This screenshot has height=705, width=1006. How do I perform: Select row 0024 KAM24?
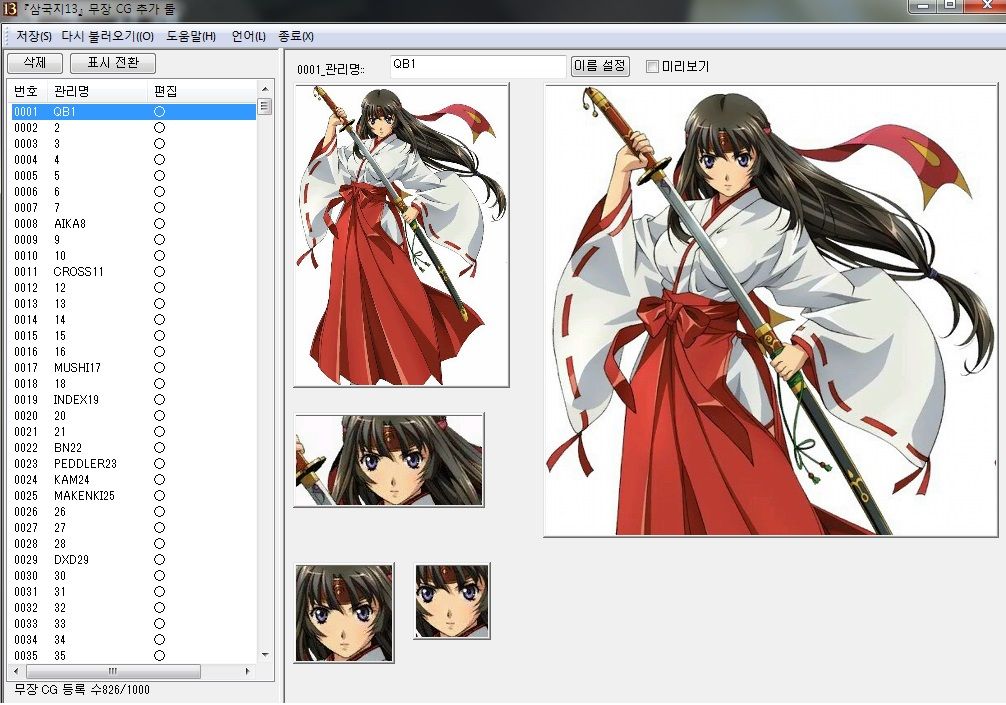[x=133, y=480]
